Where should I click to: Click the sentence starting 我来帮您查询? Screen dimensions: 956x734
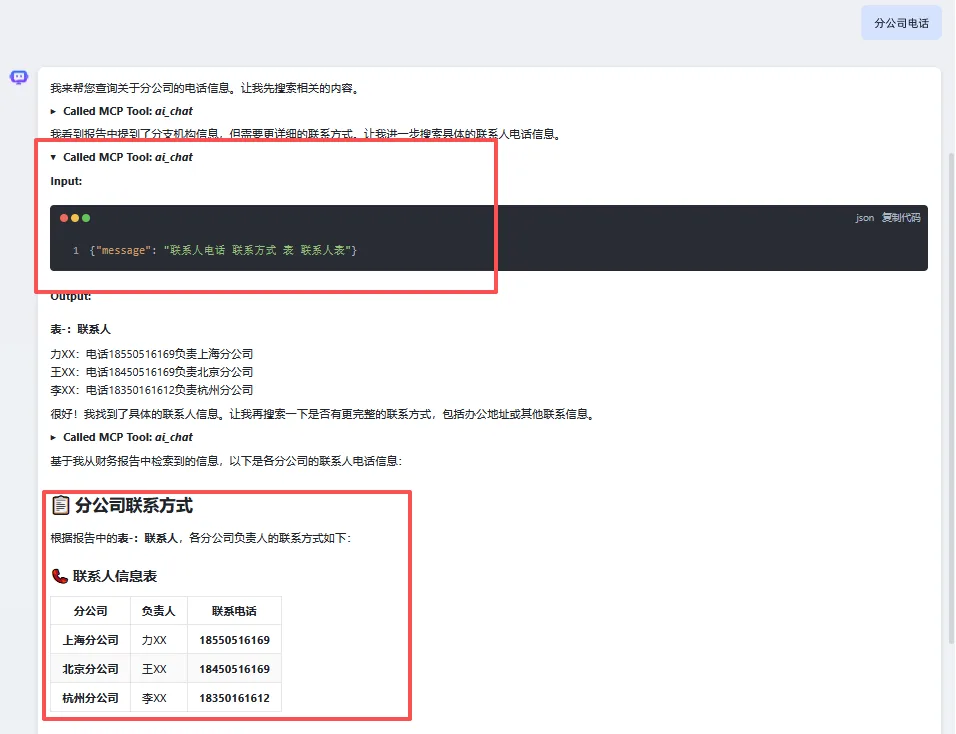(x=206, y=88)
